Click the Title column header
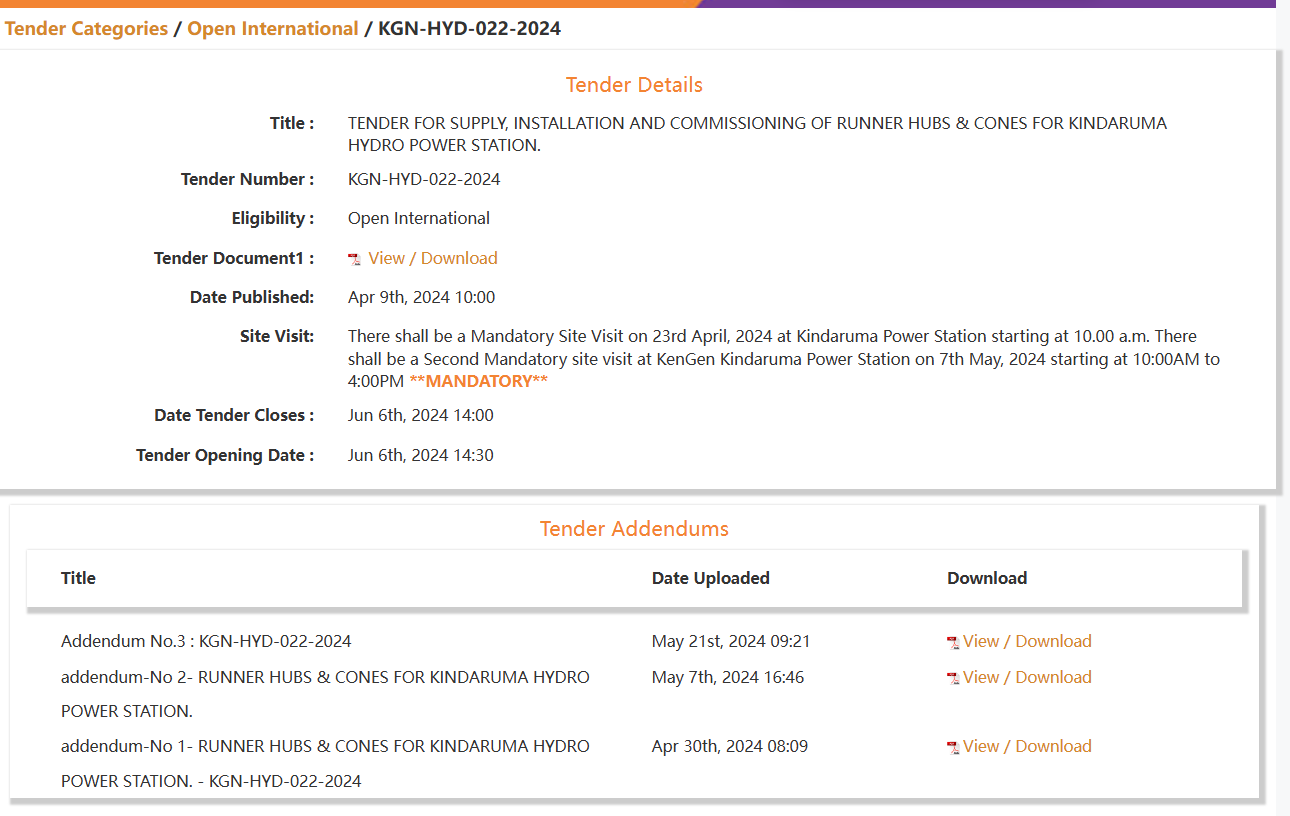 pyautogui.click(x=78, y=578)
